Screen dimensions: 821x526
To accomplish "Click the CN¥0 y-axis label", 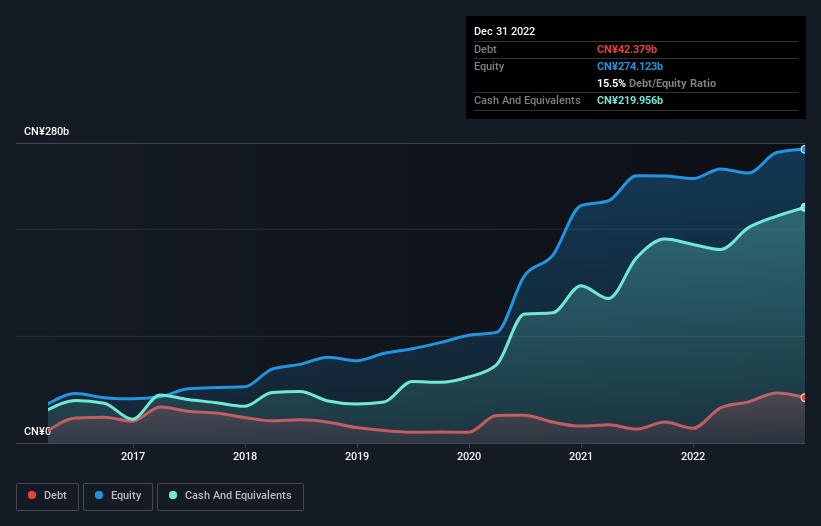I will pyautogui.click(x=37, y=431).
